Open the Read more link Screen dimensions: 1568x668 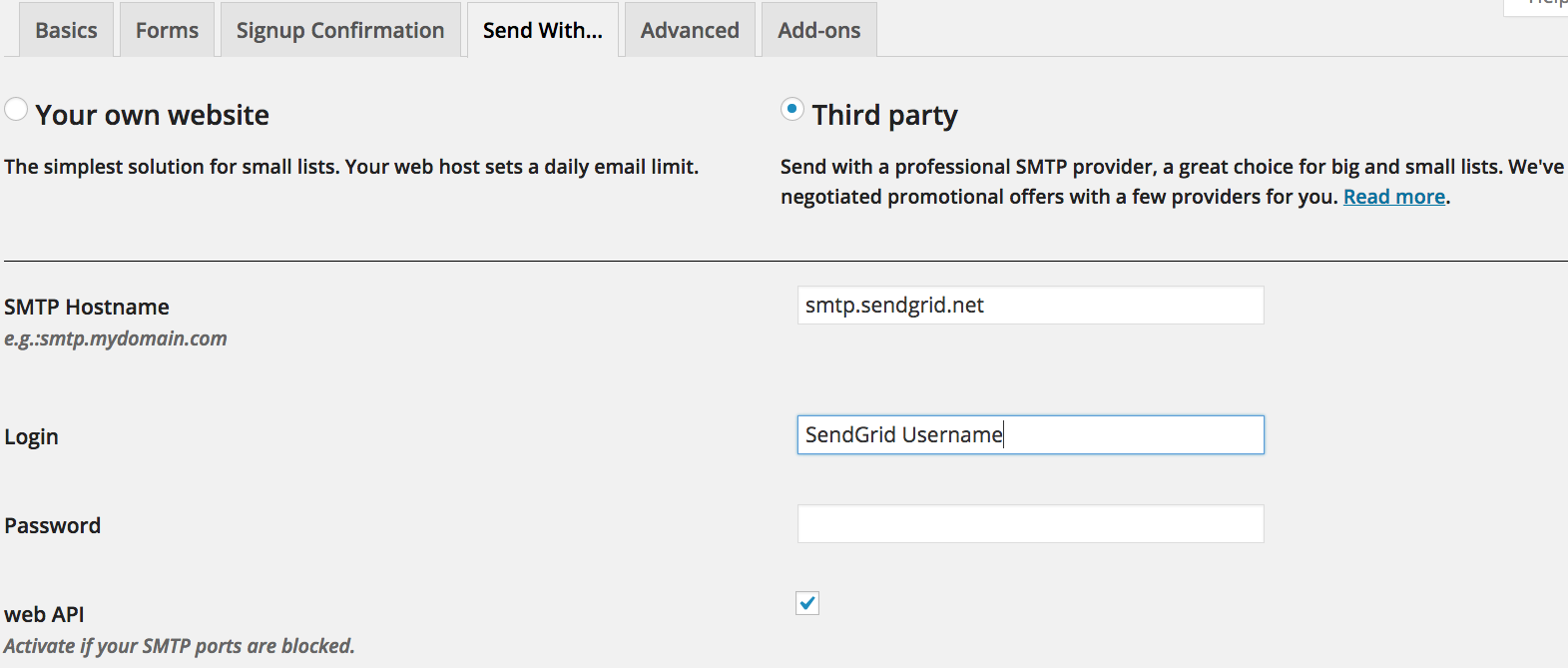coord(1393,196)
